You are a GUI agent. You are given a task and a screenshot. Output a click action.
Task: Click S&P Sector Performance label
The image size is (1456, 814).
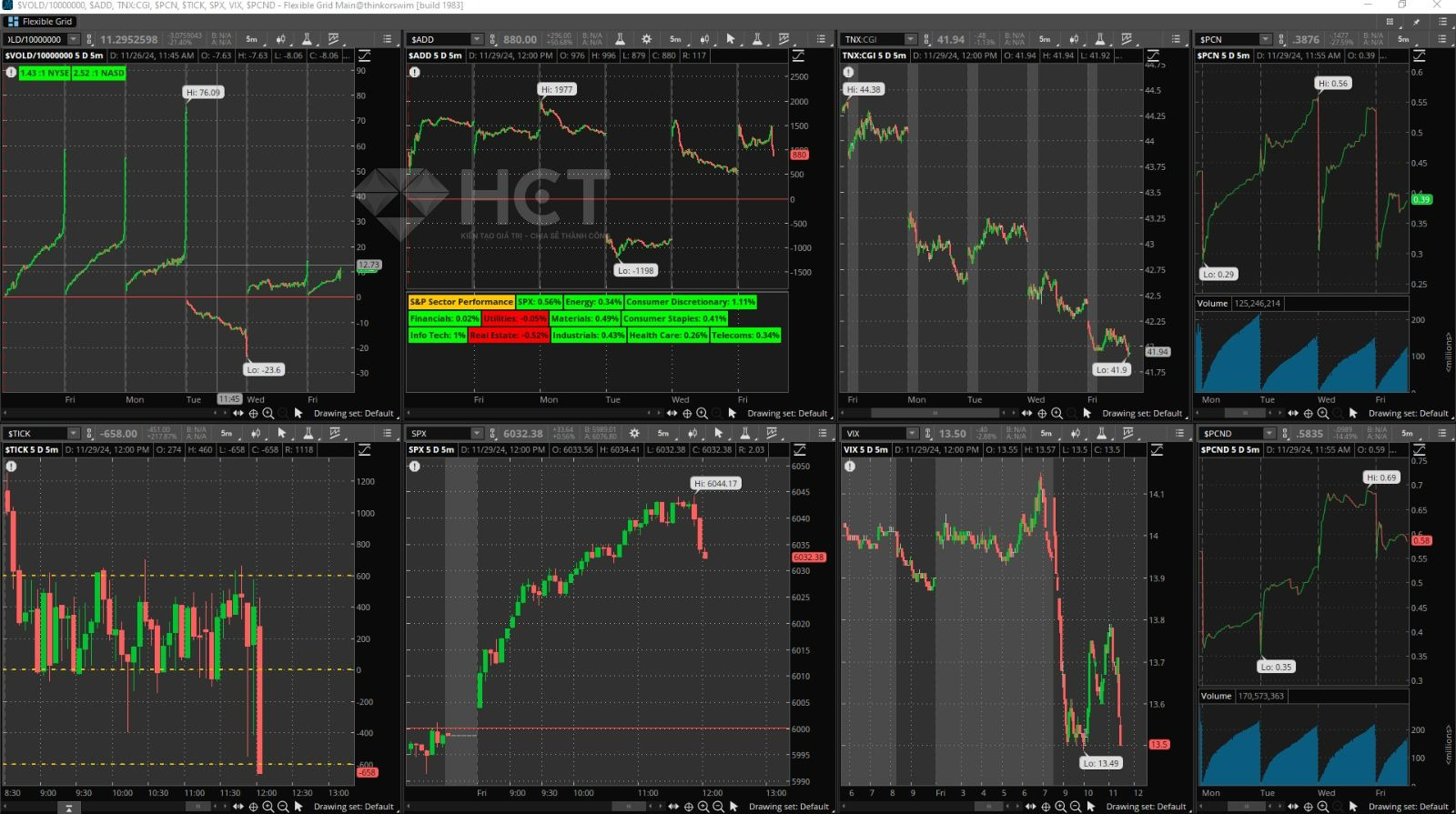pos(461,302)
